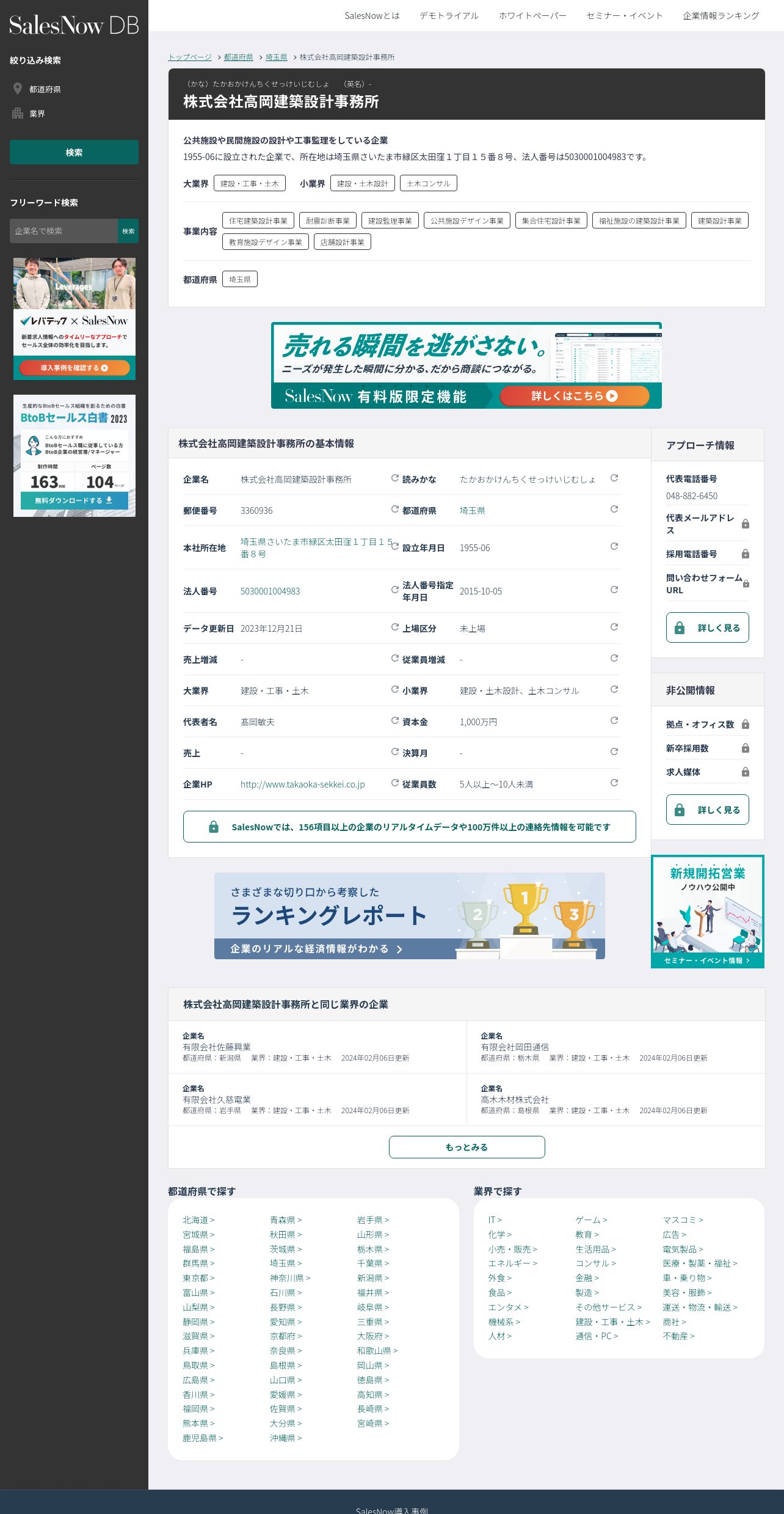The image size is (784, 1514).
Task: Click BtoBセールス白書 2023 sidebar banner
Action: (74, 456)
